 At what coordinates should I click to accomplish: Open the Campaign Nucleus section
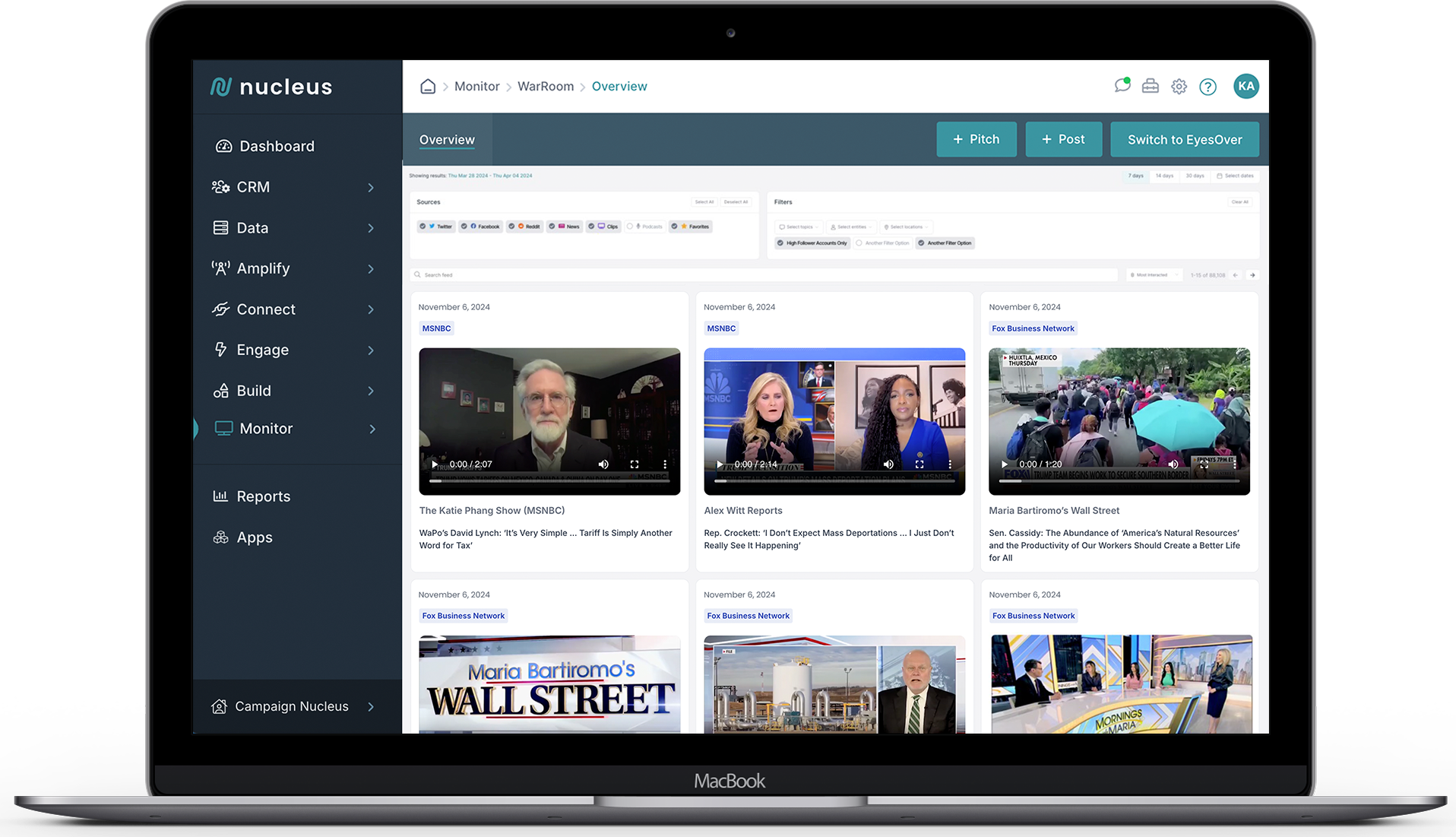(290, 705)
